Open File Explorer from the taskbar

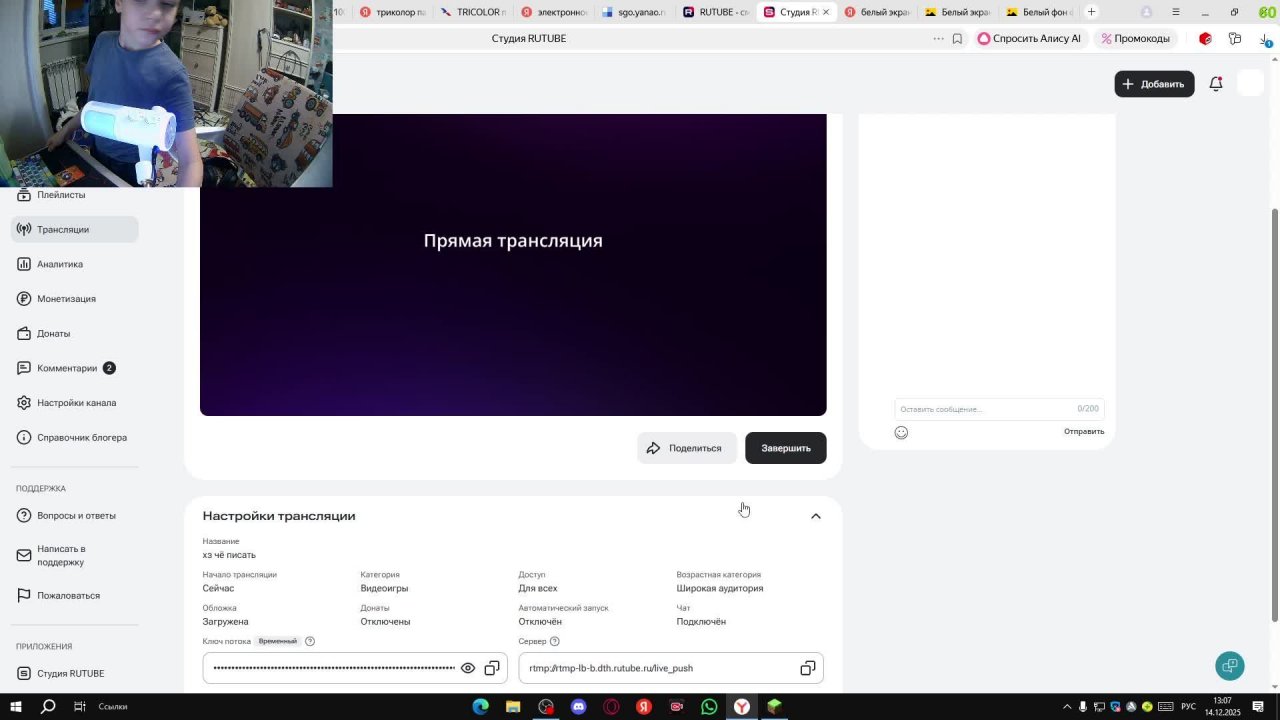[x=513, y=706]
